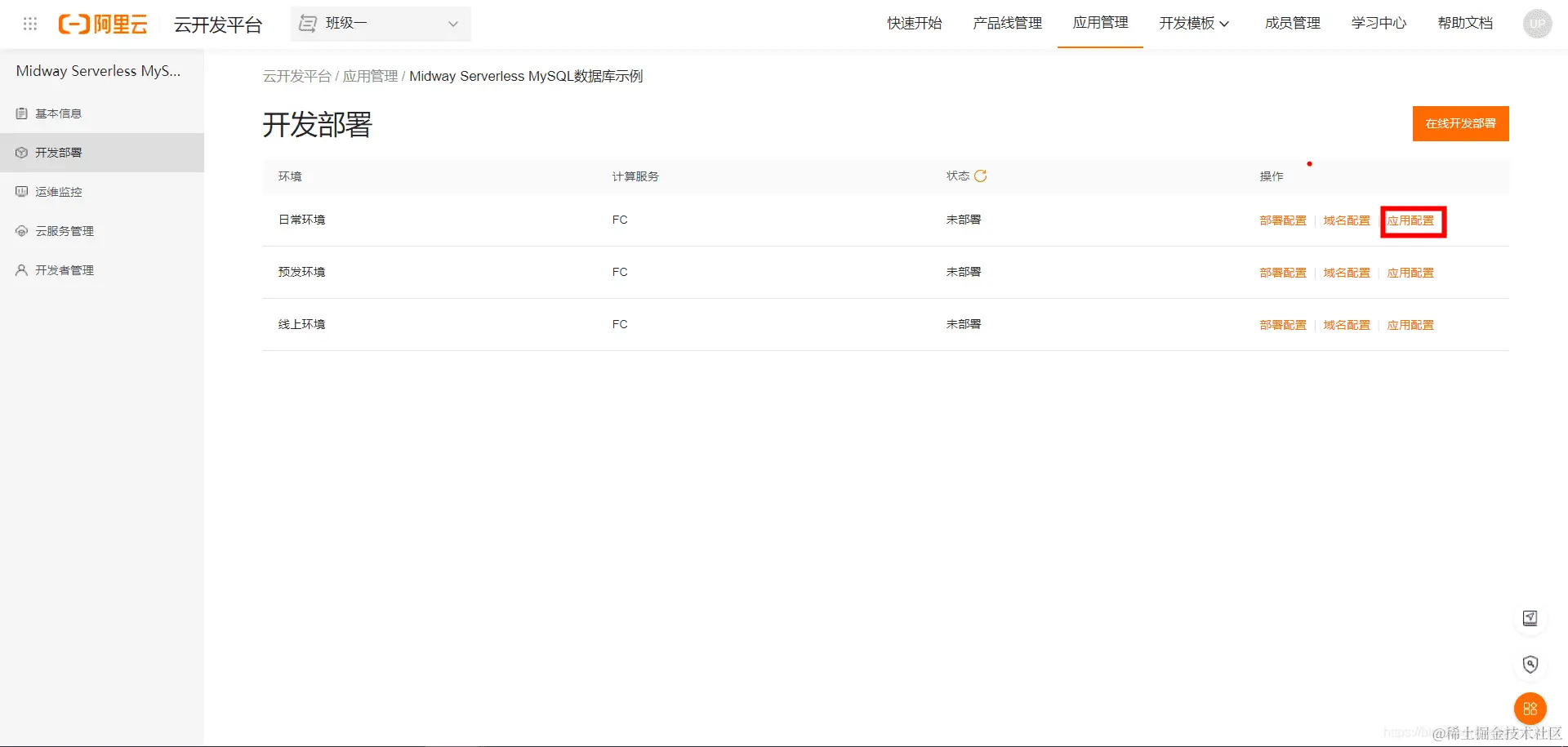Open the user avatar menu
This screenshot has width=1568, height=747.
click(1537, 24)
